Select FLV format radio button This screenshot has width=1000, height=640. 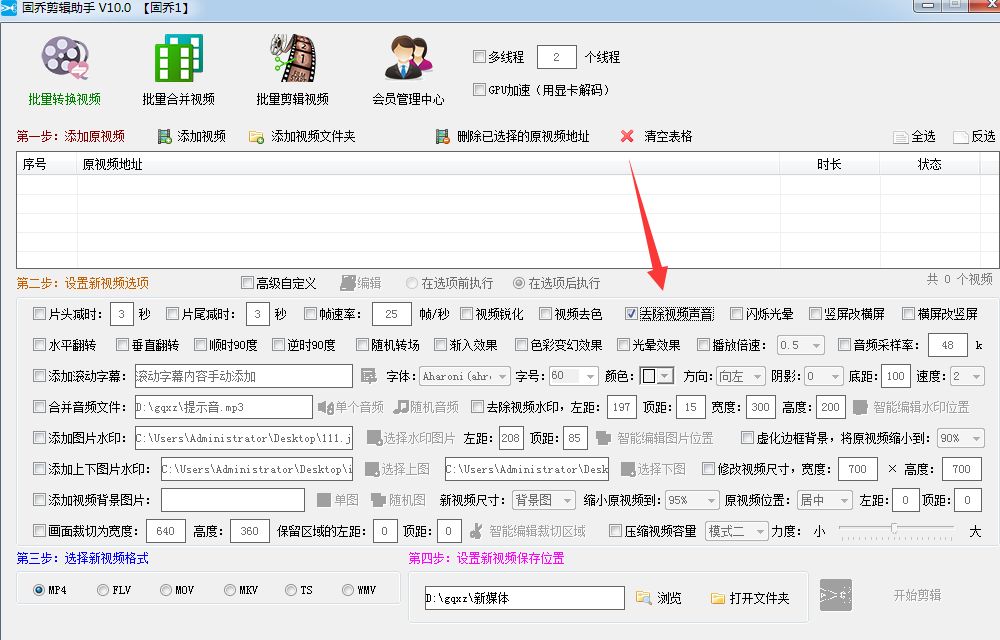(x=103, y=590)
